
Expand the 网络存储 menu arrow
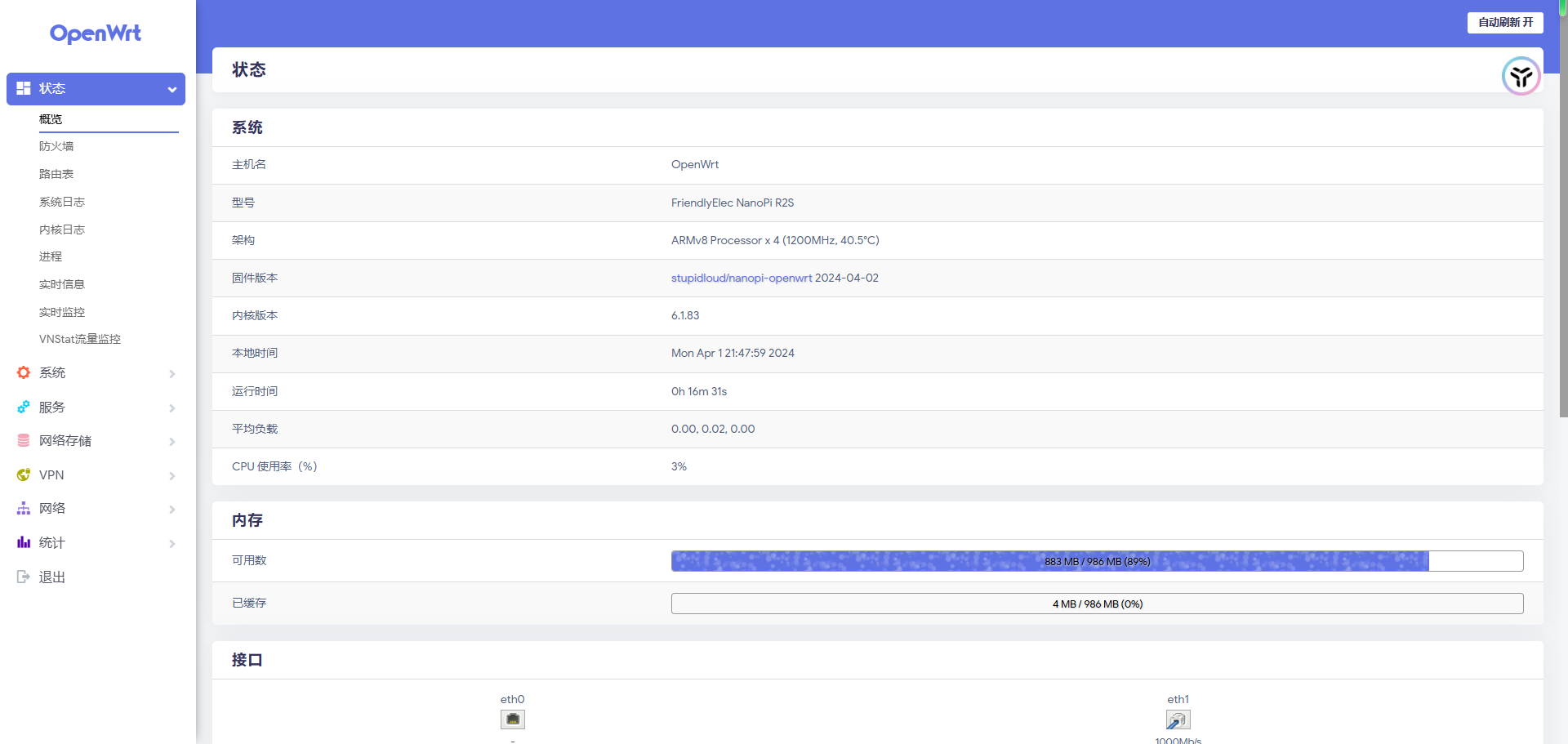point(172,441)
